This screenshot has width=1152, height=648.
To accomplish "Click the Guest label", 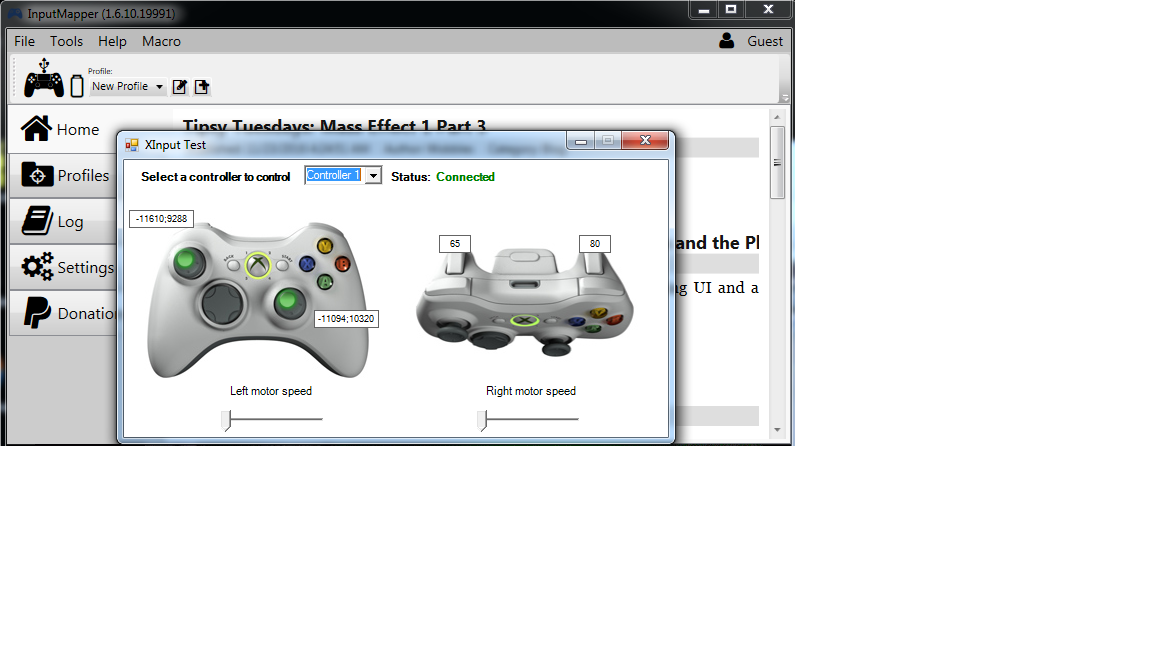I will tap(765, 41).
